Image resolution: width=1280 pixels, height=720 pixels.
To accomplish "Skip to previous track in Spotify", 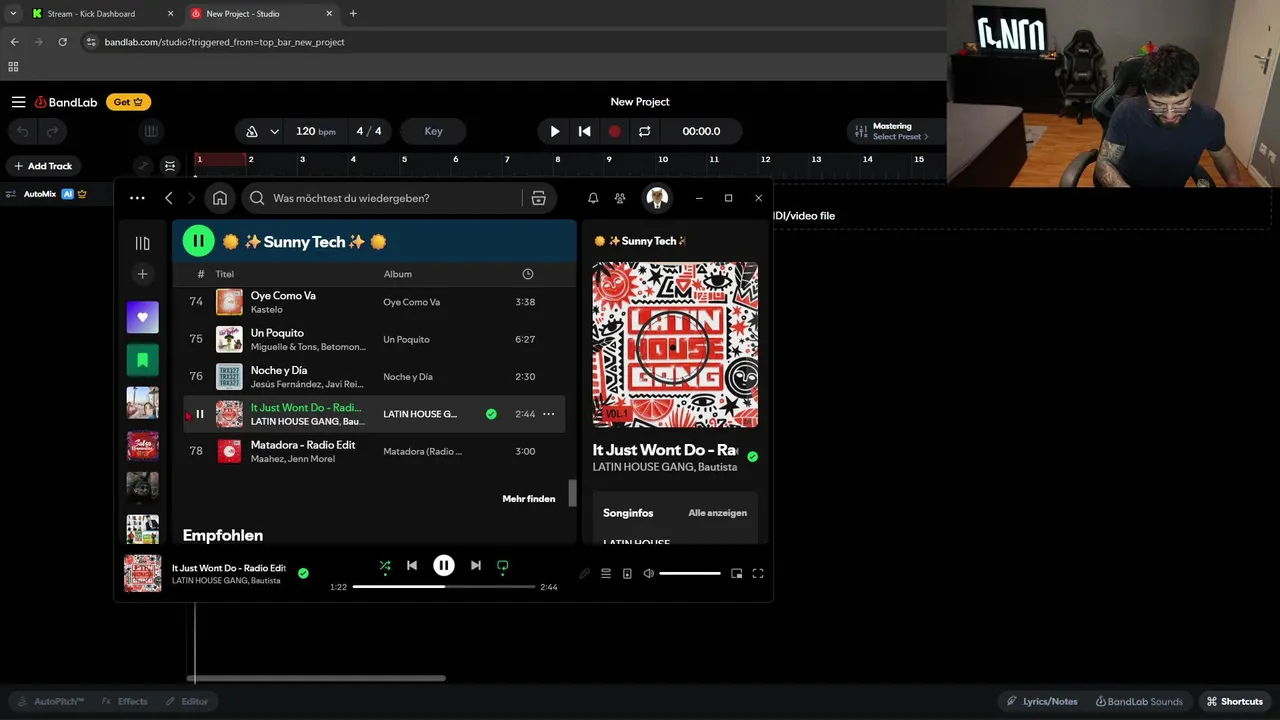I will [412, 566].
